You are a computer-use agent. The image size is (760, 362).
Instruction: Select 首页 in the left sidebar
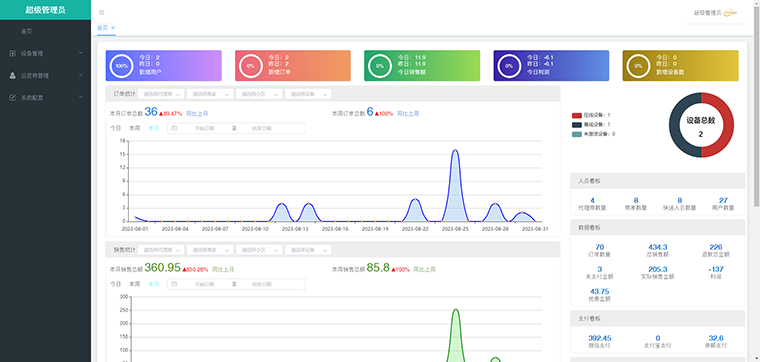coord(26,31)
